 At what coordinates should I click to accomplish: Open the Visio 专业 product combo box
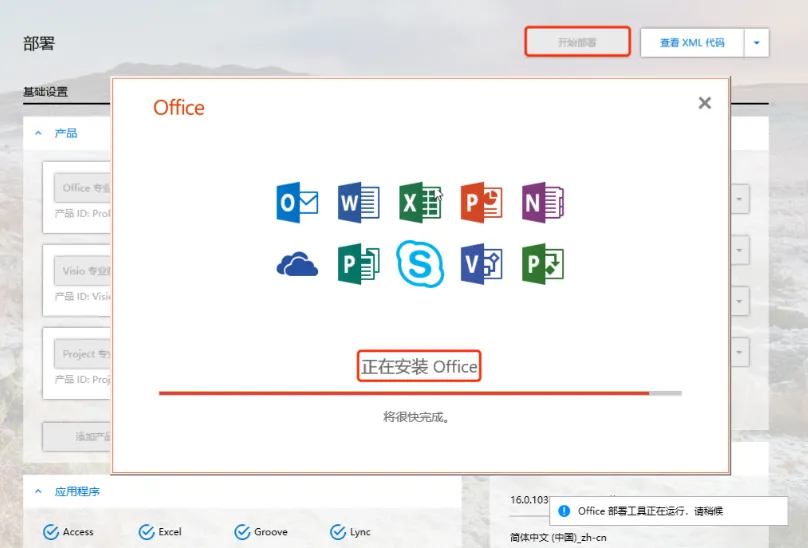pos(83,271)
